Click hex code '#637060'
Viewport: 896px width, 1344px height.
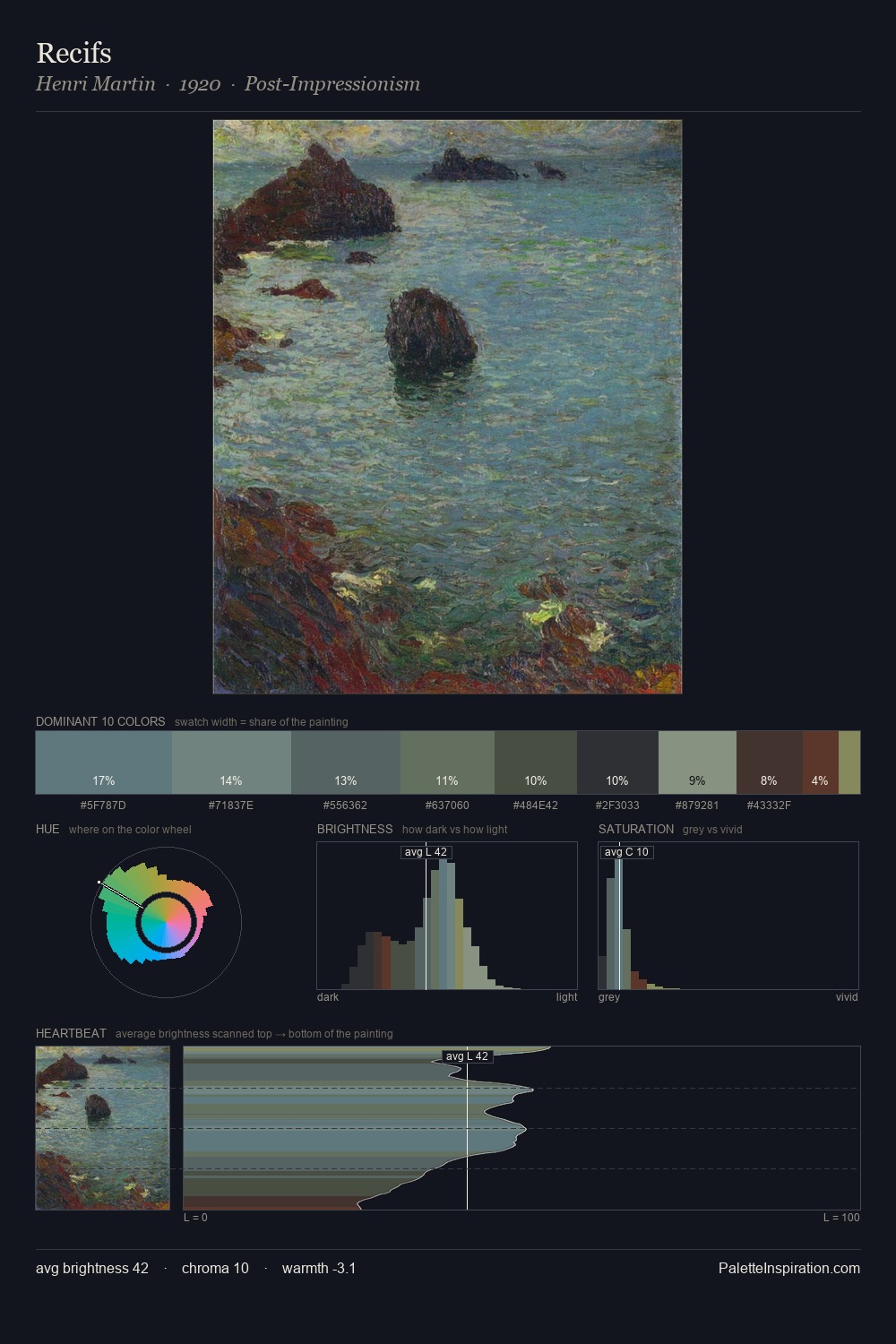click(x=446, y=806)
